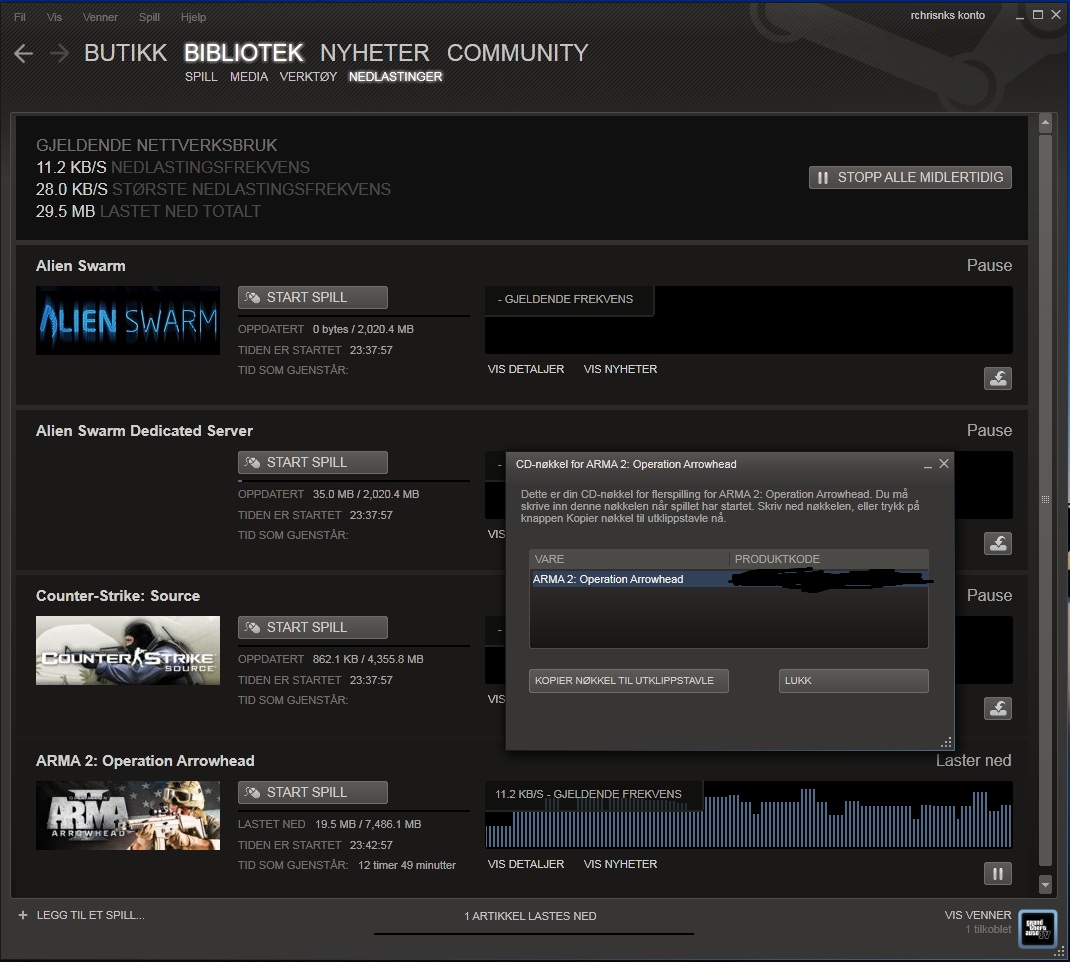Click Alien Swarm Dedicated Server title text

click(x=144, y=431)
